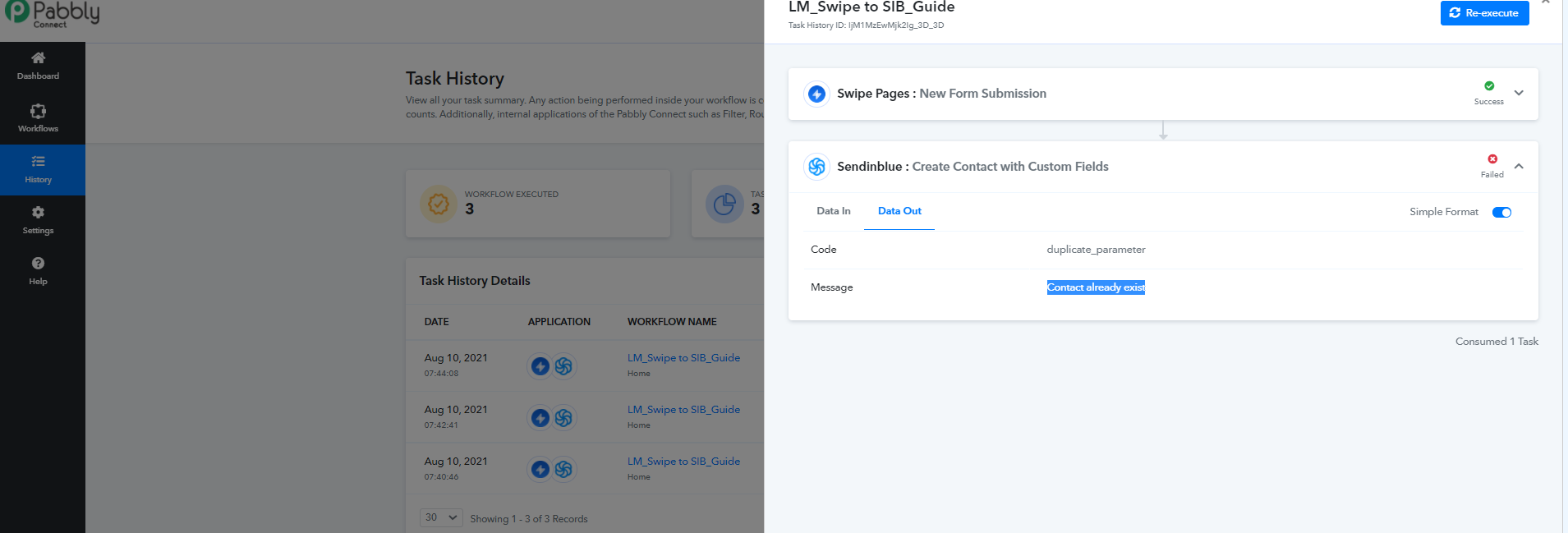Click the Task History page heading
Viewport: 1568px width, 533px height.
[455, 79]
